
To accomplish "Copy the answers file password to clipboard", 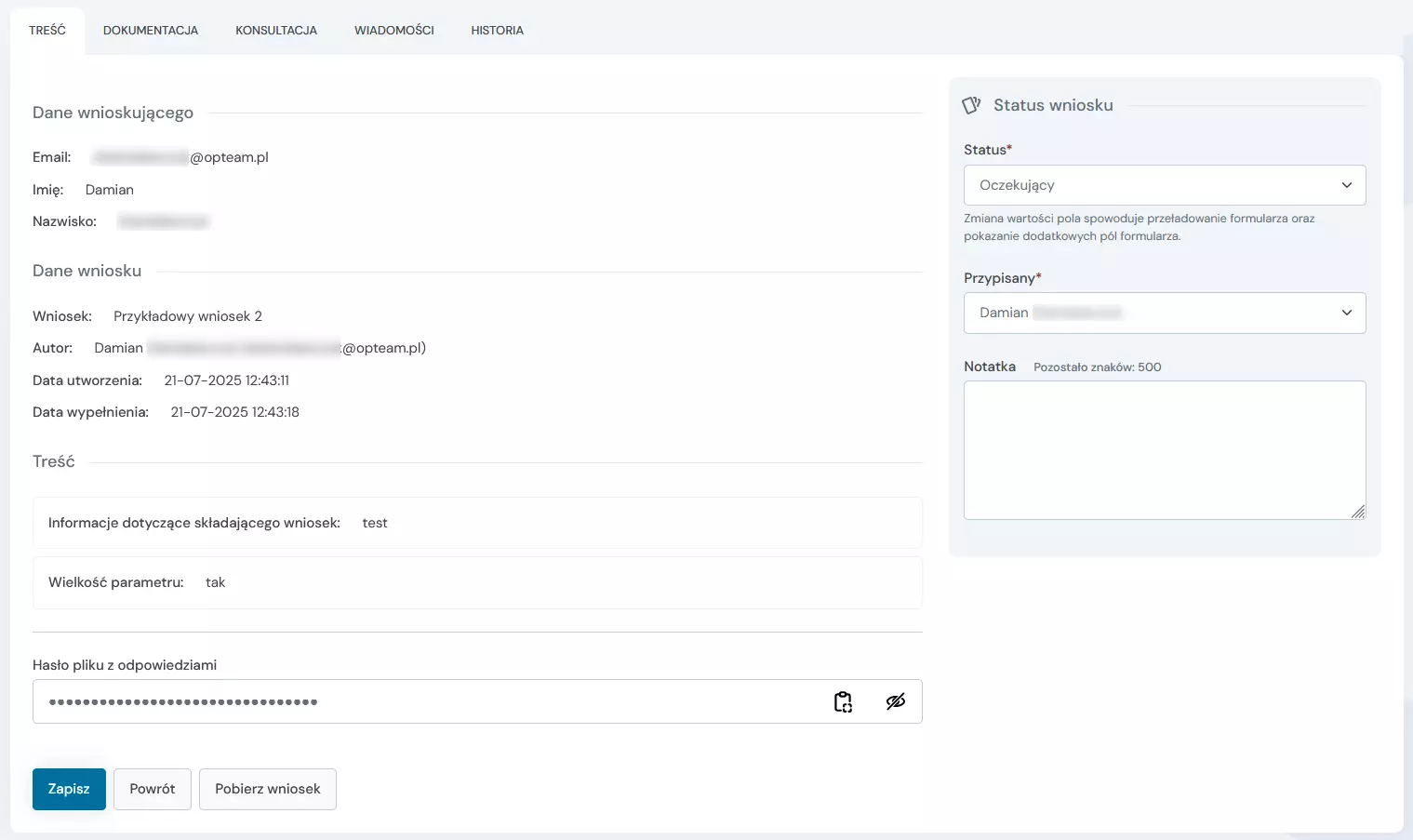I will click(x=843, y=702).
